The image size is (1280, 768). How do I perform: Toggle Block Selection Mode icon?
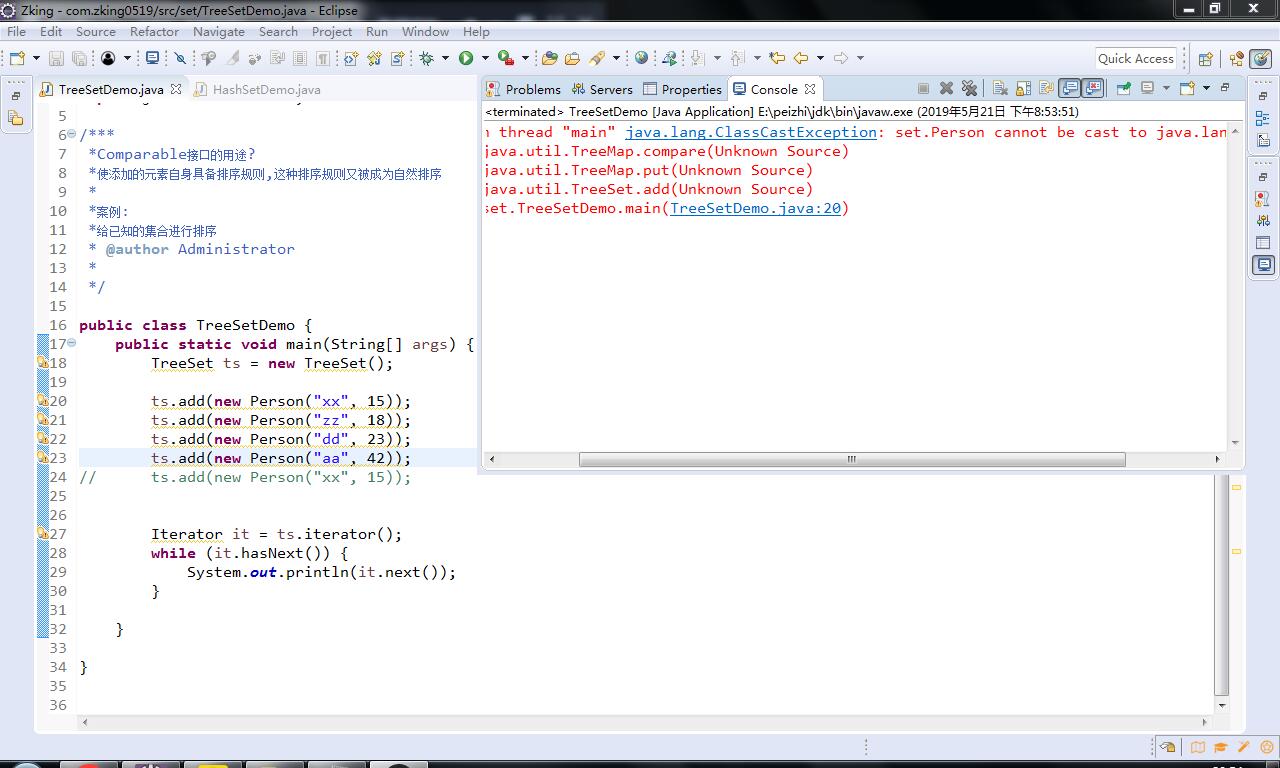tap(300, 58)
